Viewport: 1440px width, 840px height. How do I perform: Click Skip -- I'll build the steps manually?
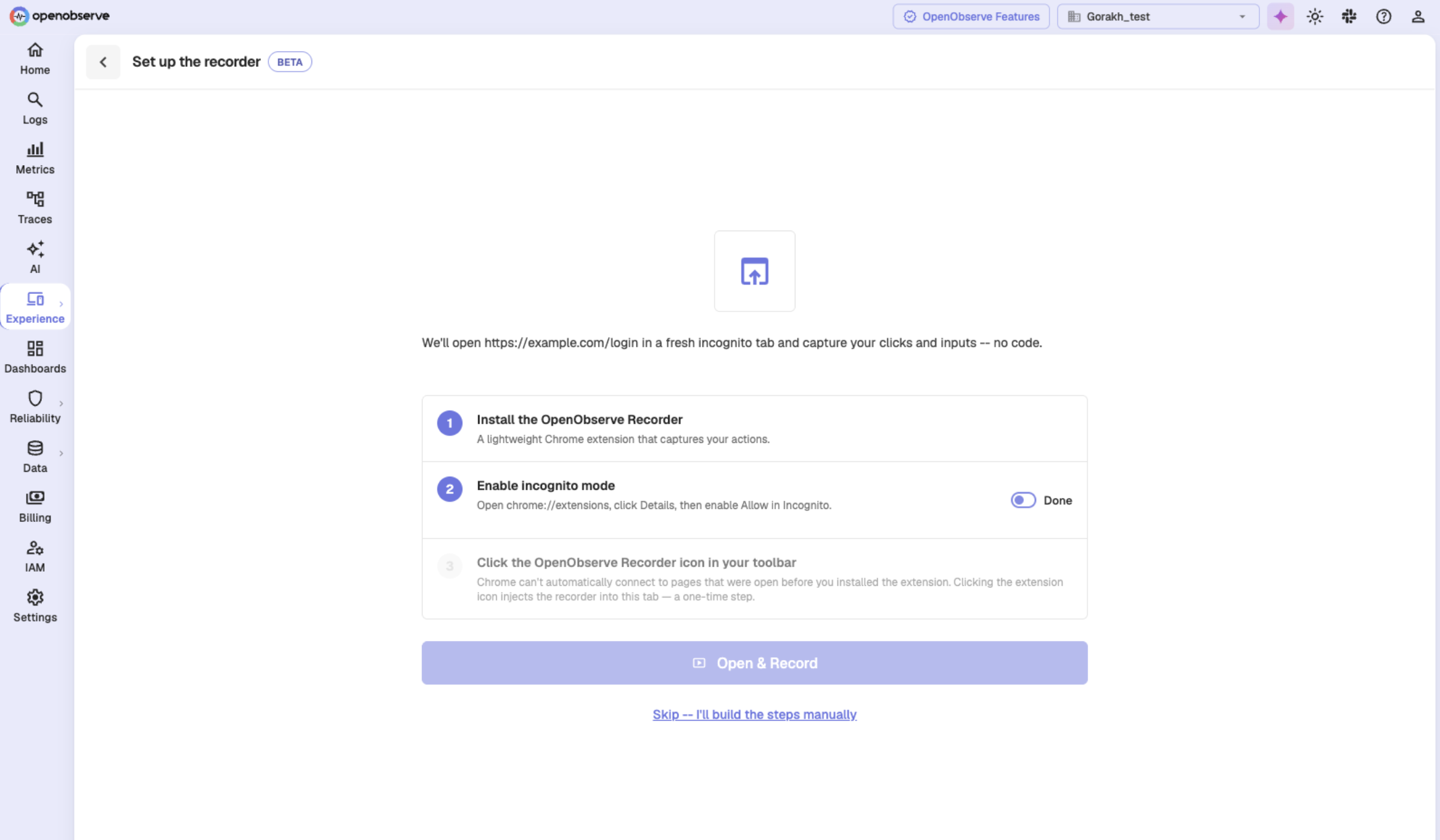(754, 715)
